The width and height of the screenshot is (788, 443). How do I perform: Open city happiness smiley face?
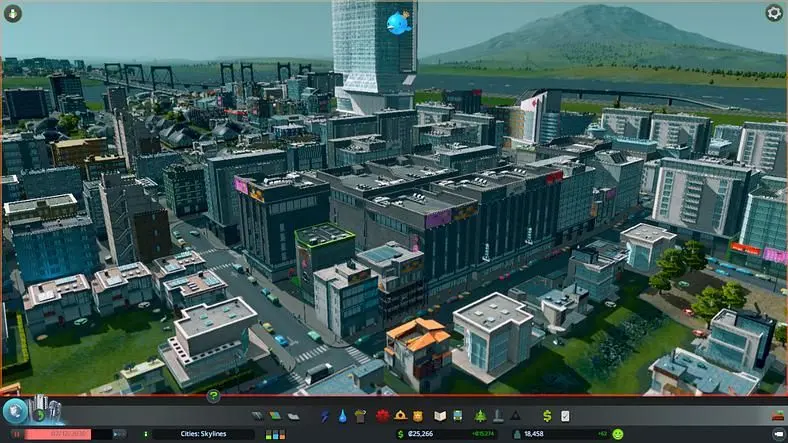618,434
